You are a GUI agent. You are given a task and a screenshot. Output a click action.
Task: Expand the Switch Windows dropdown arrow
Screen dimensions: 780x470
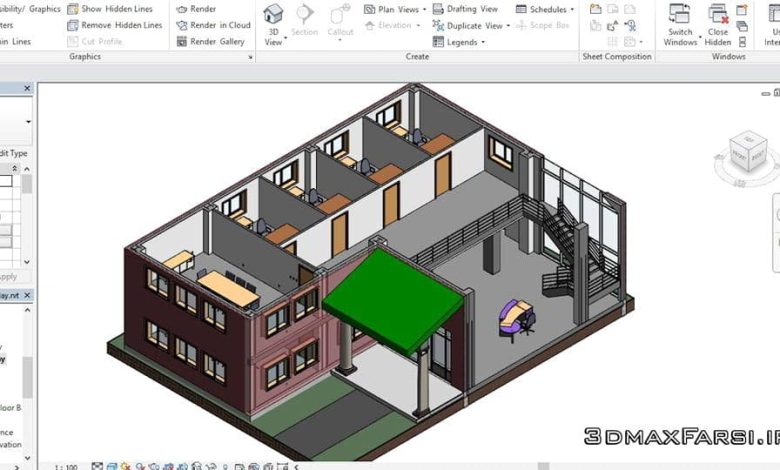point(700,37)
